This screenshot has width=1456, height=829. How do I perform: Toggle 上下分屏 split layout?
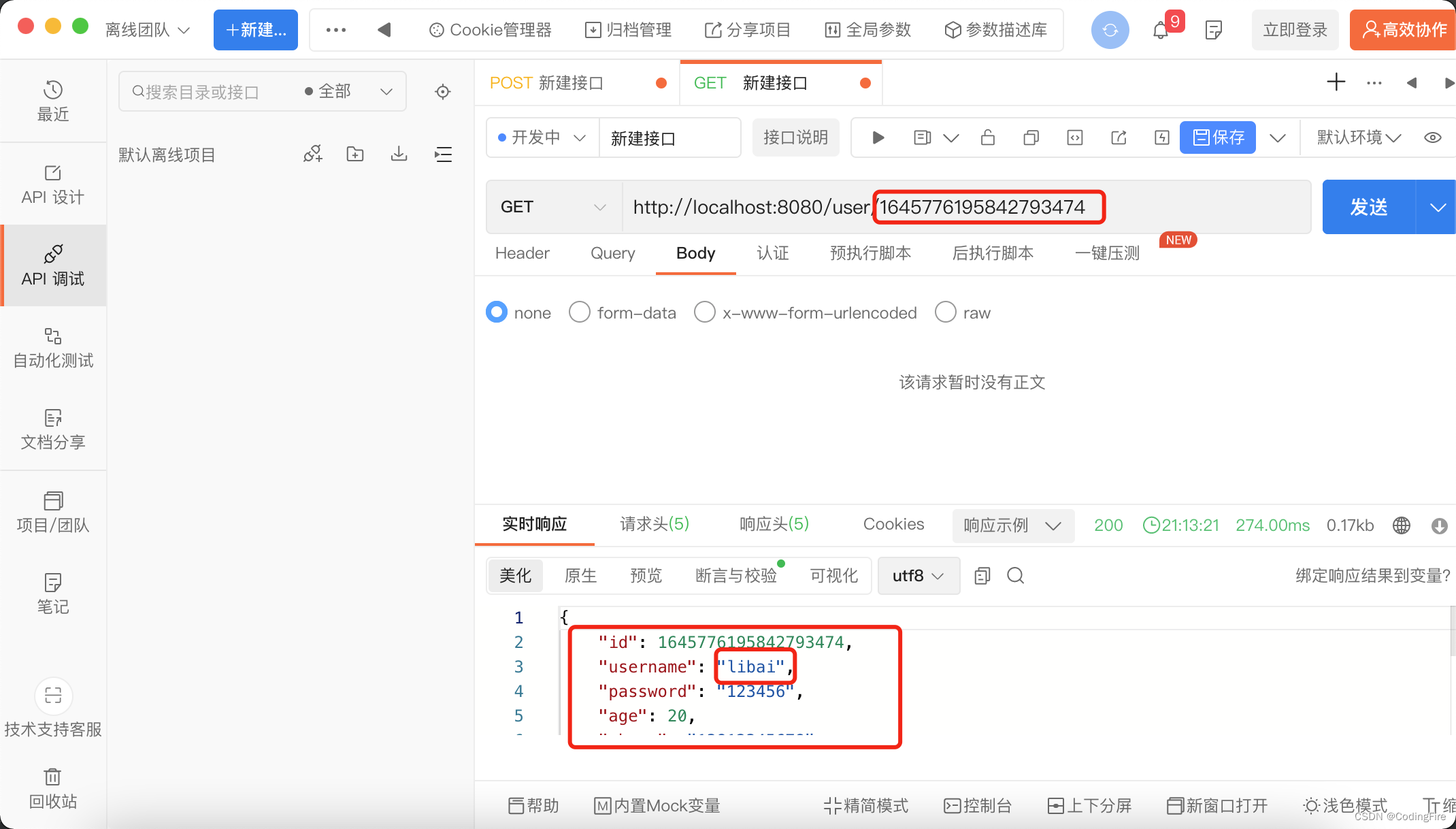click(x=1090, y=806)
